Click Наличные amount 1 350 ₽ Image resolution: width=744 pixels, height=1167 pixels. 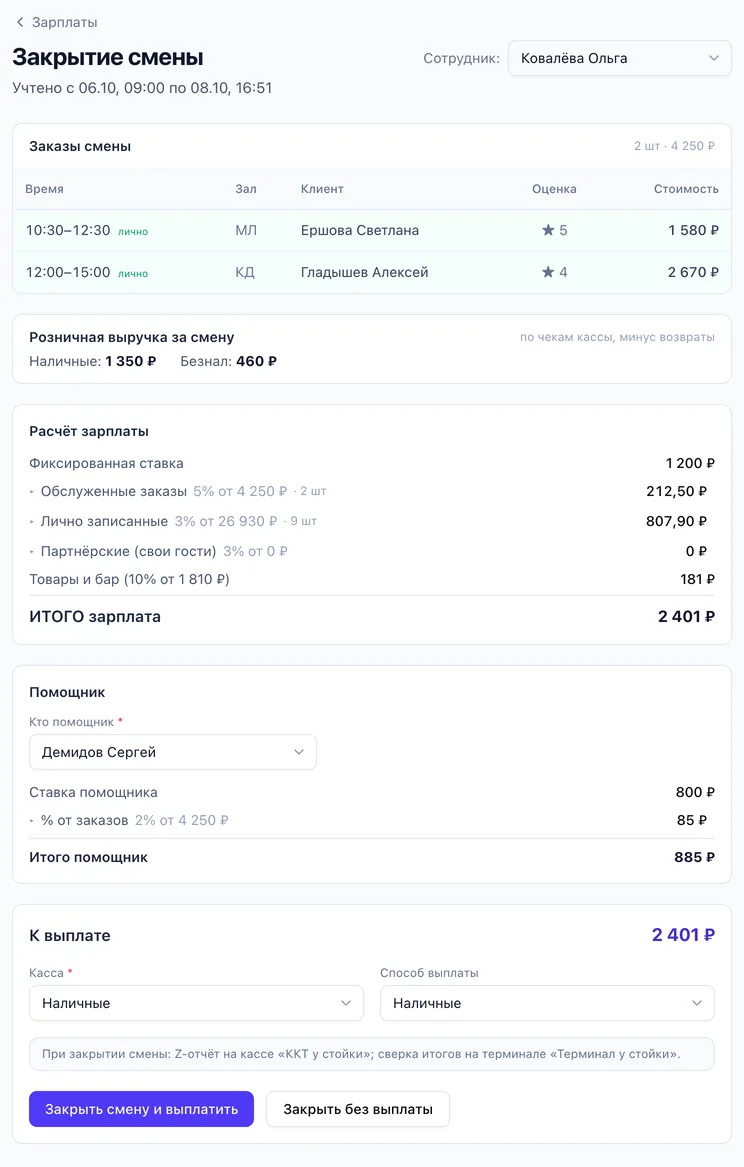coord(131,361)
